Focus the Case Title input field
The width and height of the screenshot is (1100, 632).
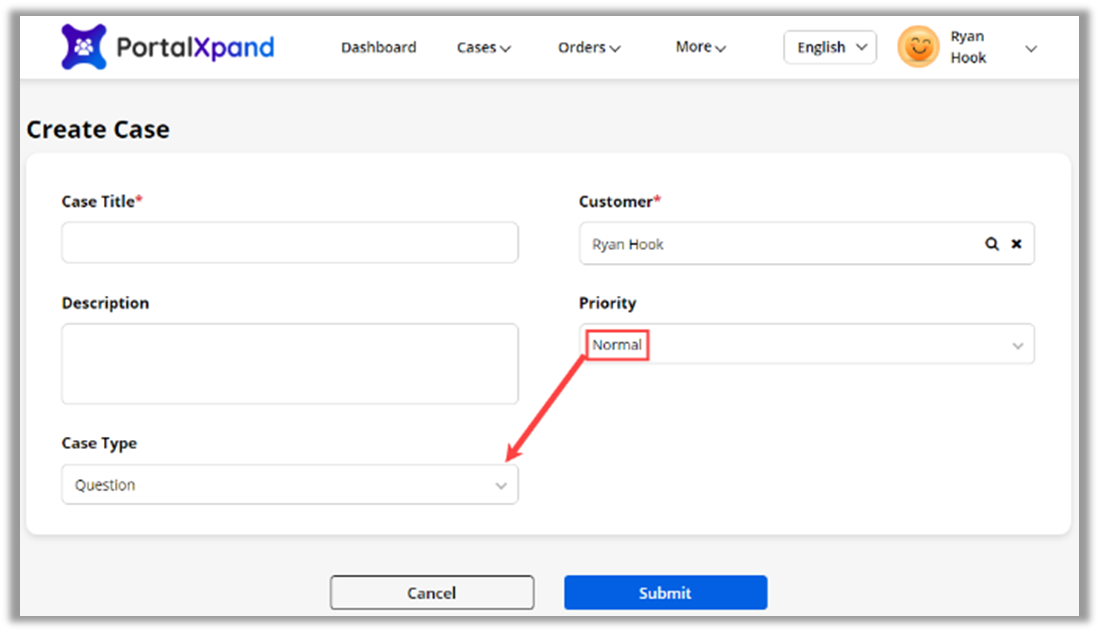pos(290,243)
